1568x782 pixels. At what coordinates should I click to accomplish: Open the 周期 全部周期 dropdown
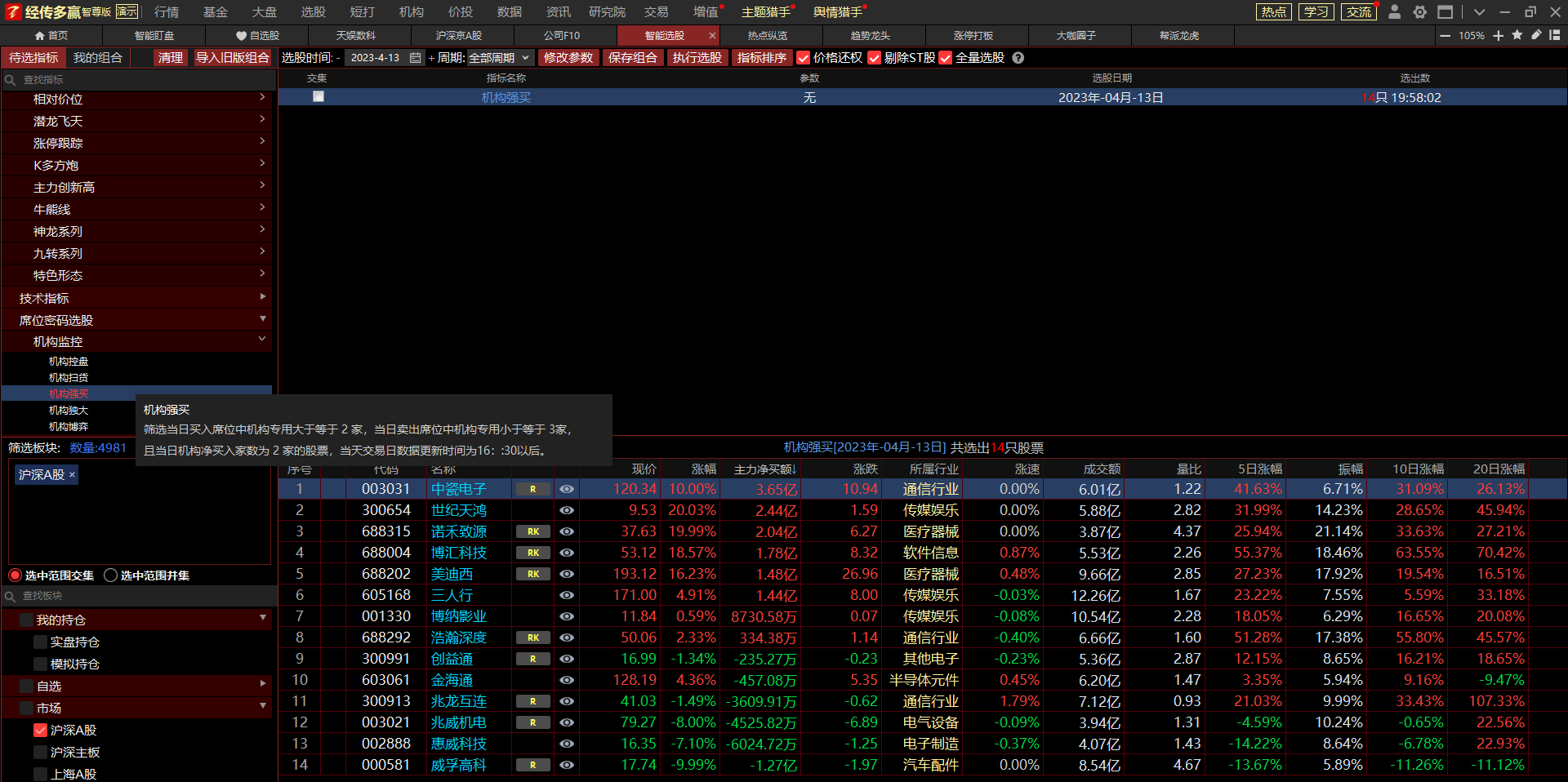pos(500,58)
